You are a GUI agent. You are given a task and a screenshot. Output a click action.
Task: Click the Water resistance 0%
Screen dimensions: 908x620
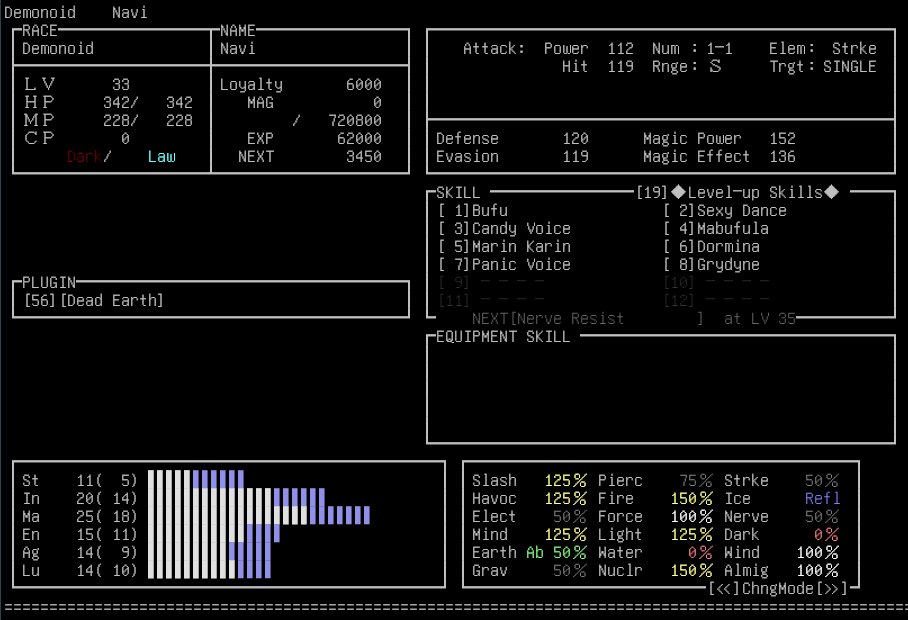[700, 552]
